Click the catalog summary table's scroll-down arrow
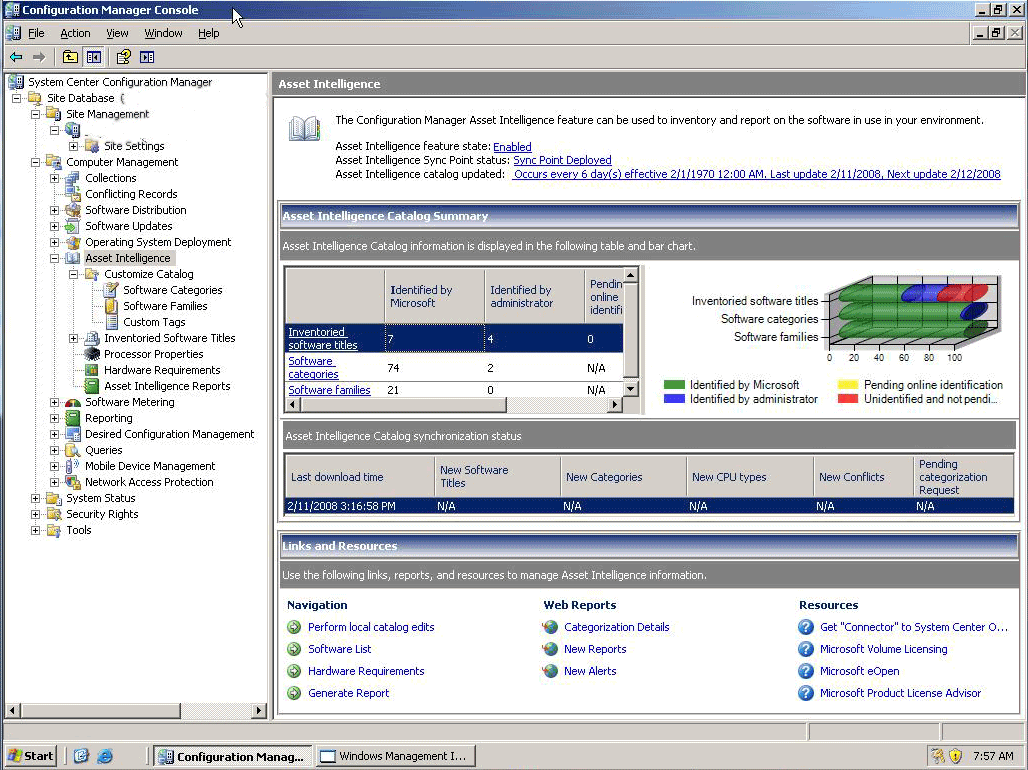 (x=630, y=389)
